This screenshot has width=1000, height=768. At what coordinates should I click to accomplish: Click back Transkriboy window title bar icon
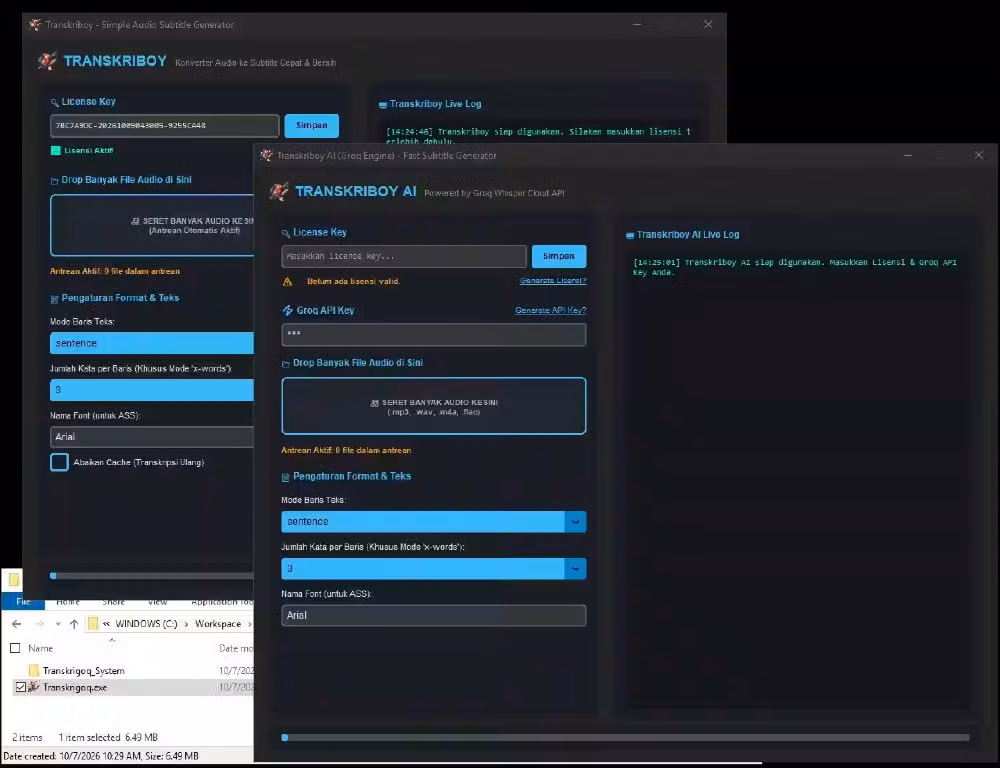[35, 25]
